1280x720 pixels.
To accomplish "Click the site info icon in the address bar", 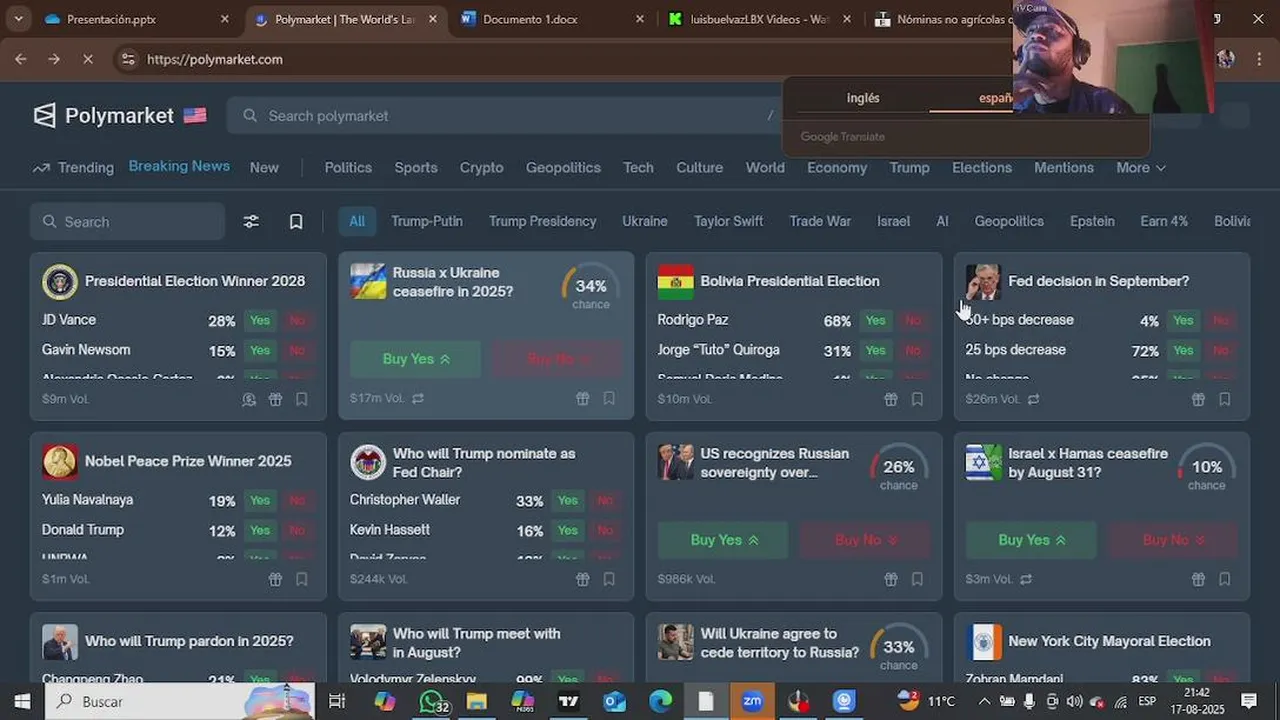I will [128, 59].
